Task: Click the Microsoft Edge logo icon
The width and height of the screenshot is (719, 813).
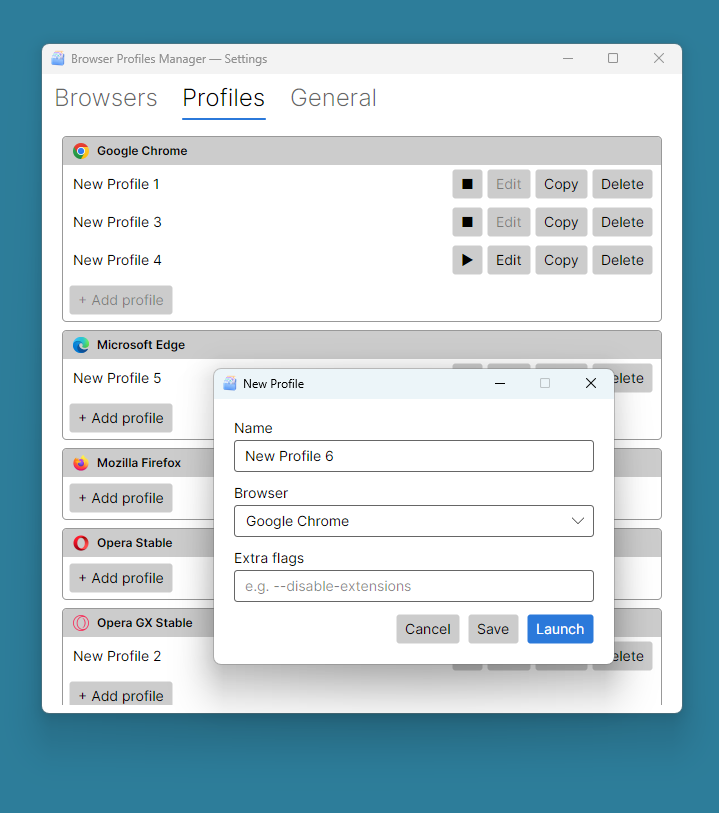Action: pyautogui.click(x=81, y=345)
